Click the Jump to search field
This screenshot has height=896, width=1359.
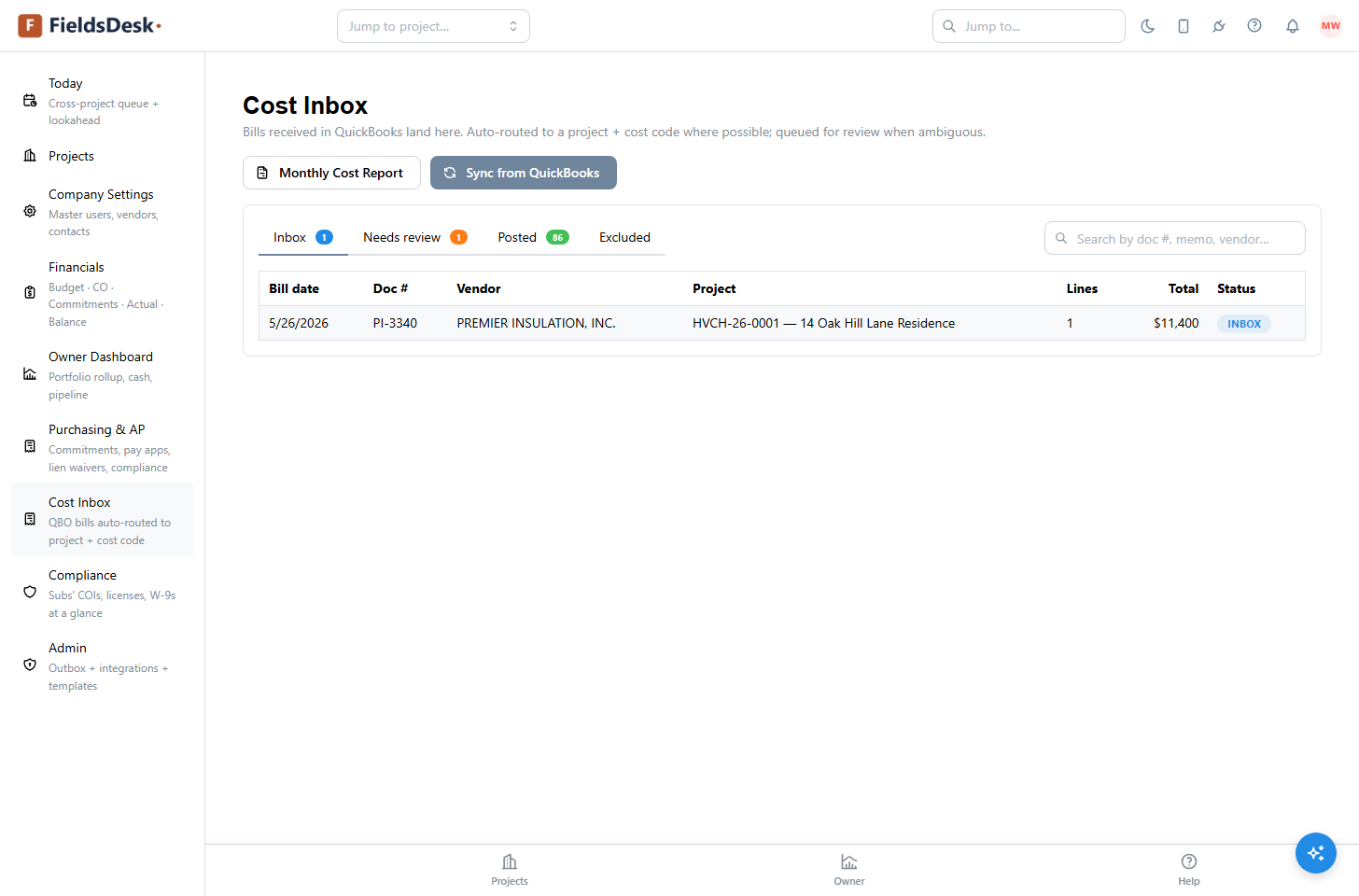point(1029,26)
